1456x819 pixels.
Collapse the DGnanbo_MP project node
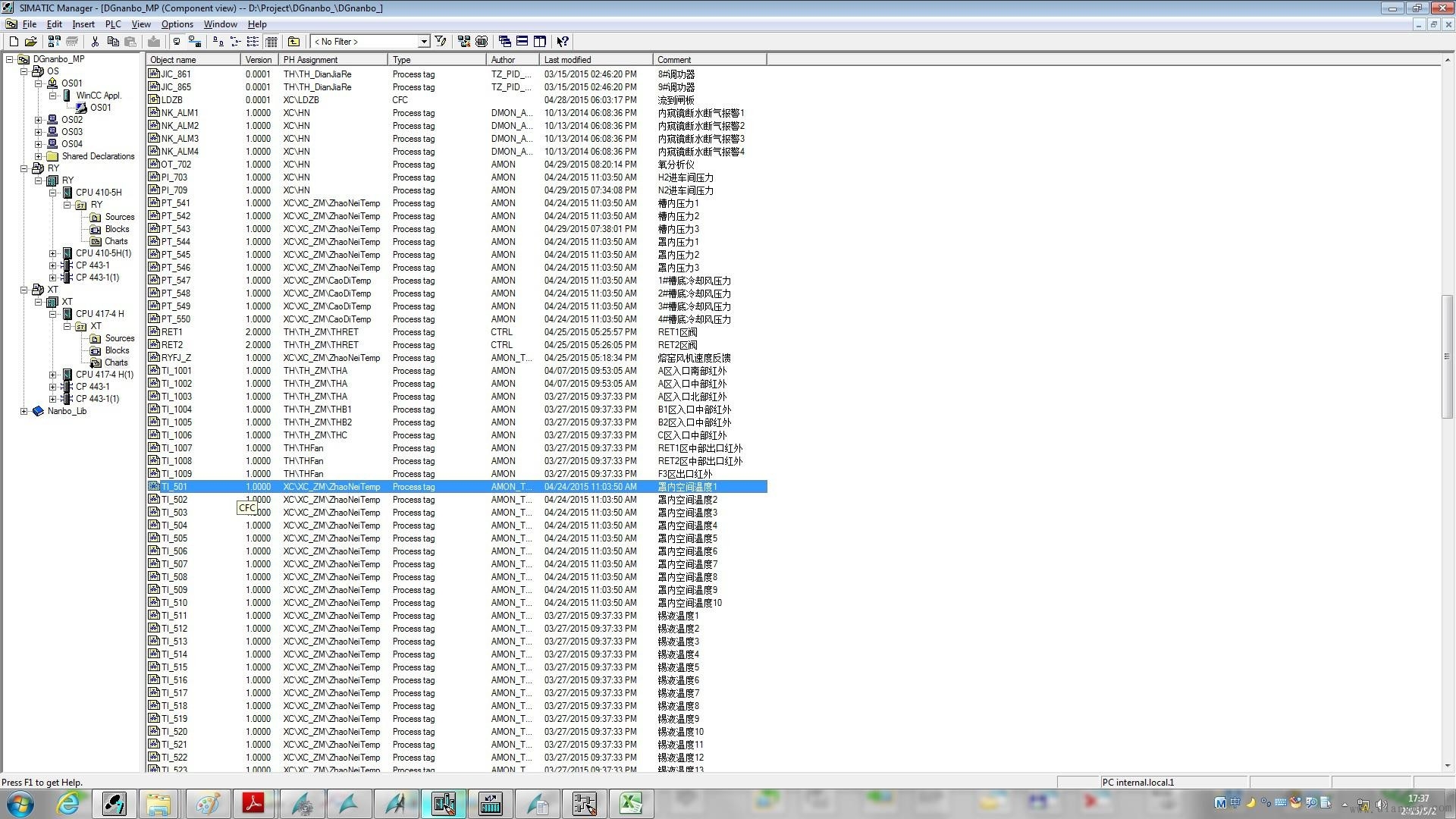pyautogui.click(x=10, y=59)
